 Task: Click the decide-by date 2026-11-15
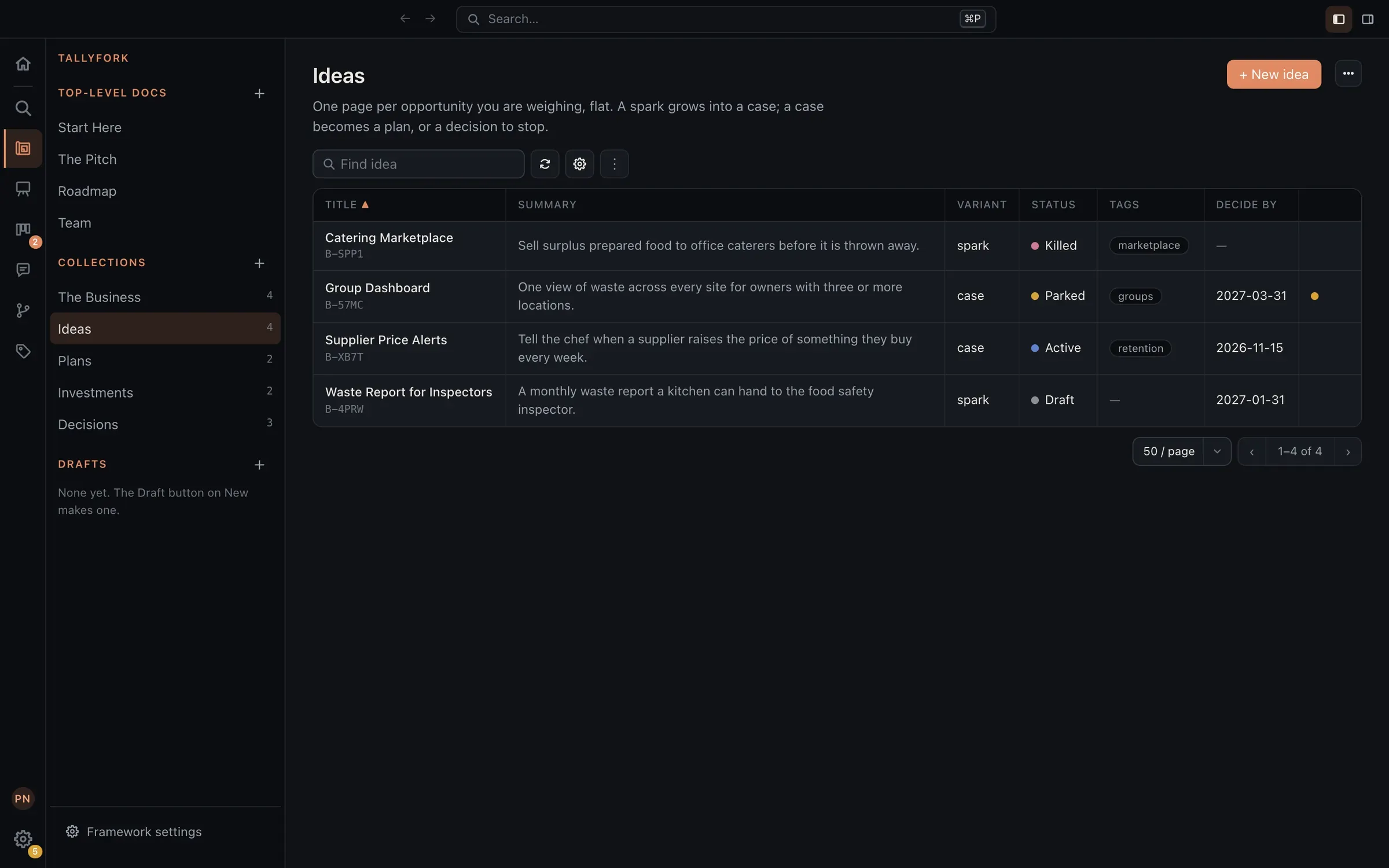click(1250, 348)
